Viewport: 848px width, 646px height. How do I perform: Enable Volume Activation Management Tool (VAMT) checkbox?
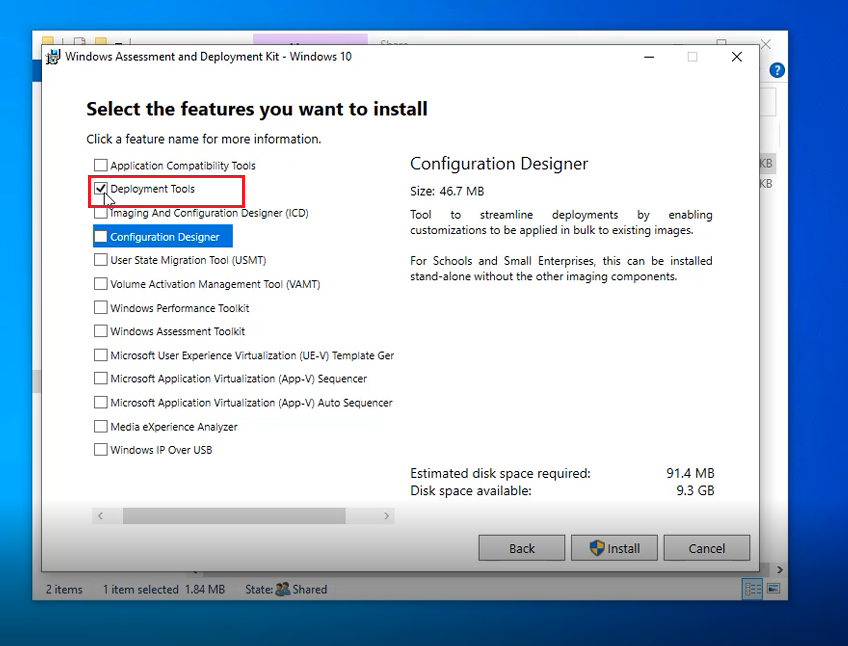coord(101,284)
